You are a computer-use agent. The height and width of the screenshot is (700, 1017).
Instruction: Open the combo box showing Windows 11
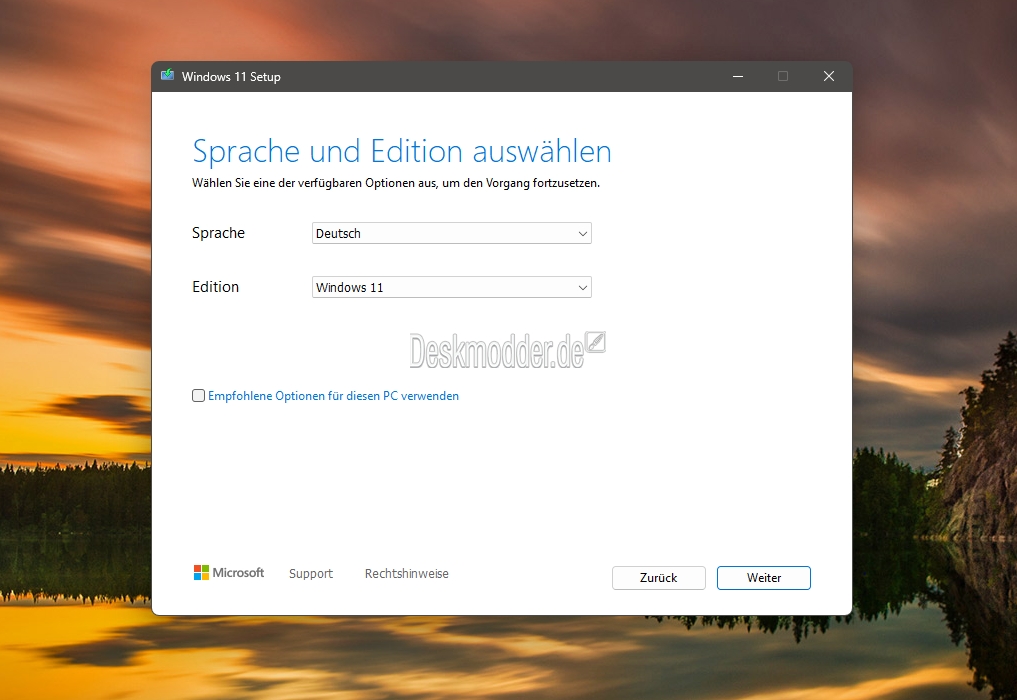pos(451,287)
